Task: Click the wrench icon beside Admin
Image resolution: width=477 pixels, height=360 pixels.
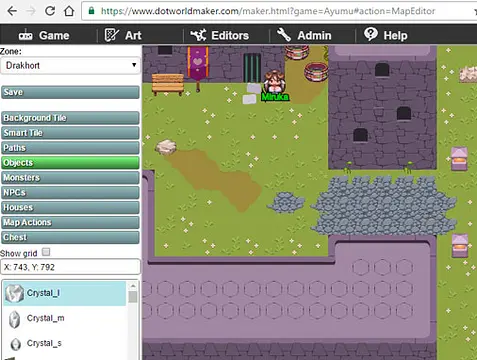Action: pyautogui.click(x=284, y=35)
